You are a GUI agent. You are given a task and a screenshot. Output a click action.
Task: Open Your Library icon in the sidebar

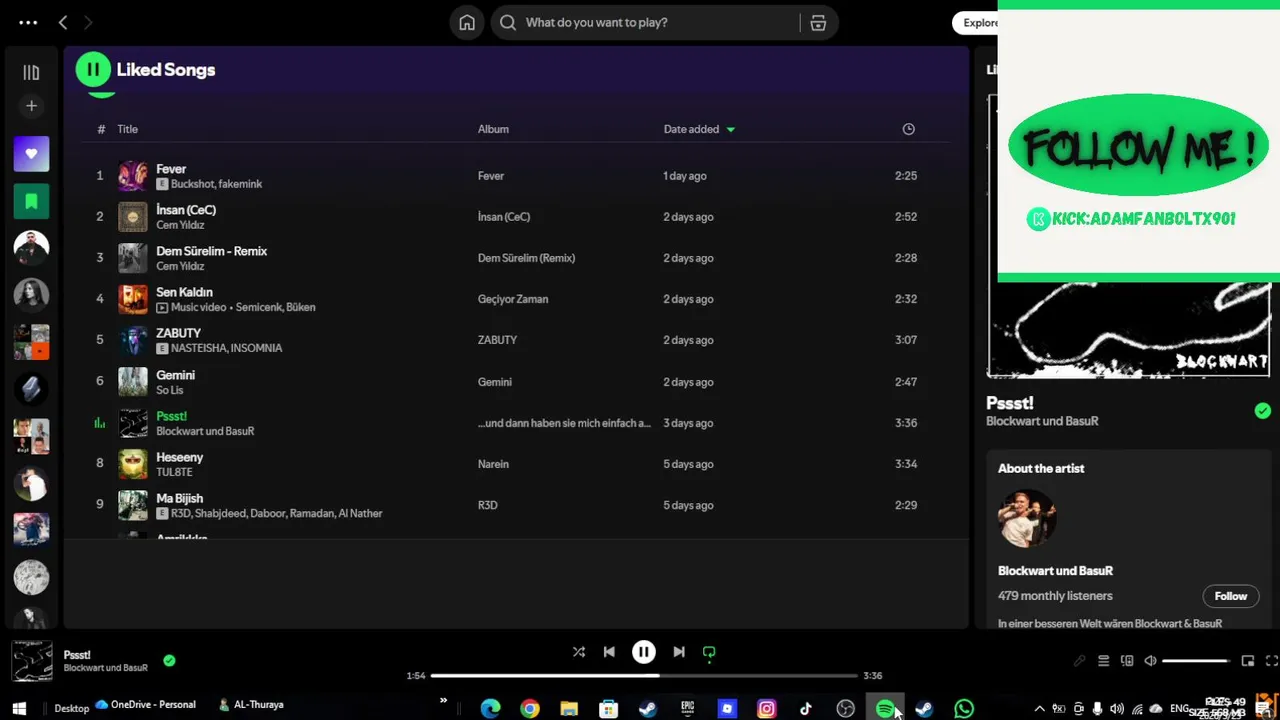click(31, 72)
